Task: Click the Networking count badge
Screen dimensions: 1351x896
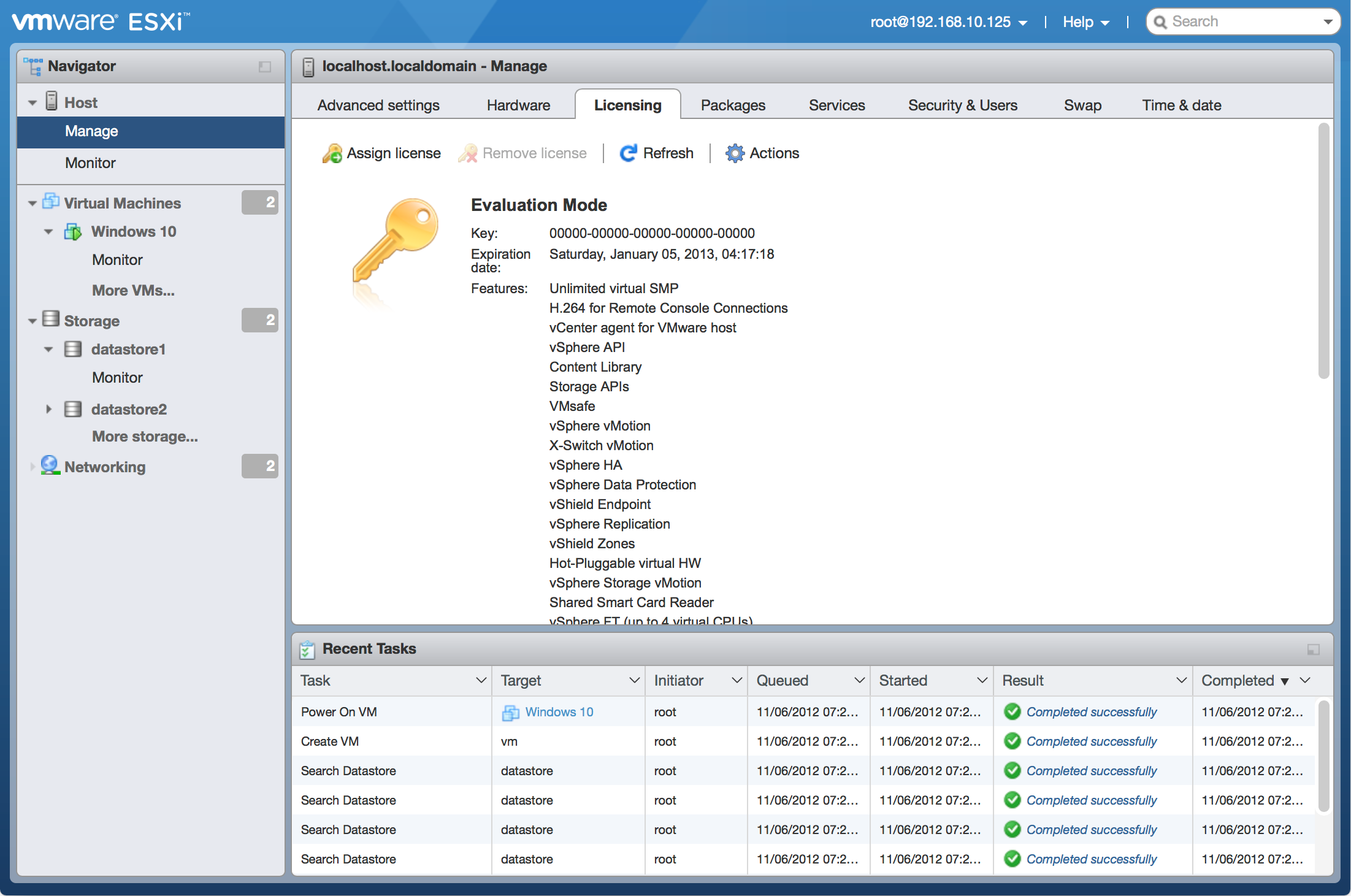Action: pyautogui.click(x=260, y=466)
